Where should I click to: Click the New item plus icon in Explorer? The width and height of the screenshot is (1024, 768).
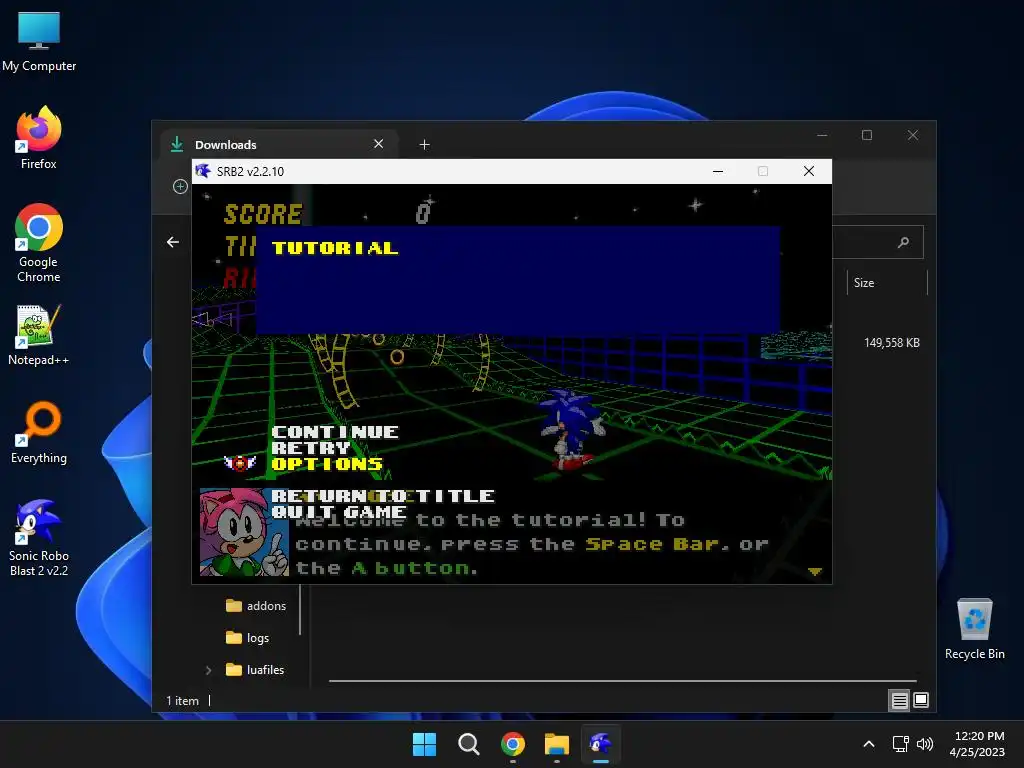click(x=180, y=187)
